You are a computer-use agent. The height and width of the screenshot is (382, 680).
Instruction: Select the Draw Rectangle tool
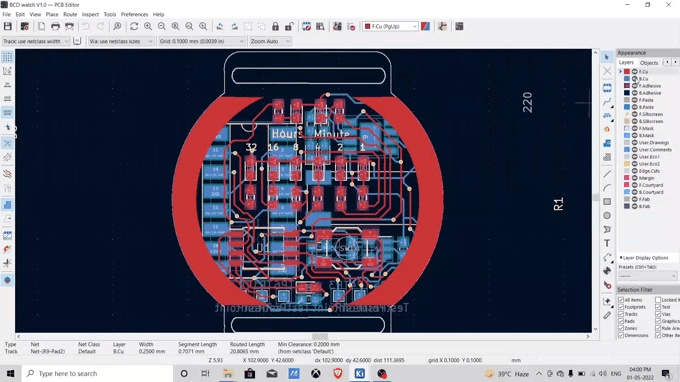[607, 202]
